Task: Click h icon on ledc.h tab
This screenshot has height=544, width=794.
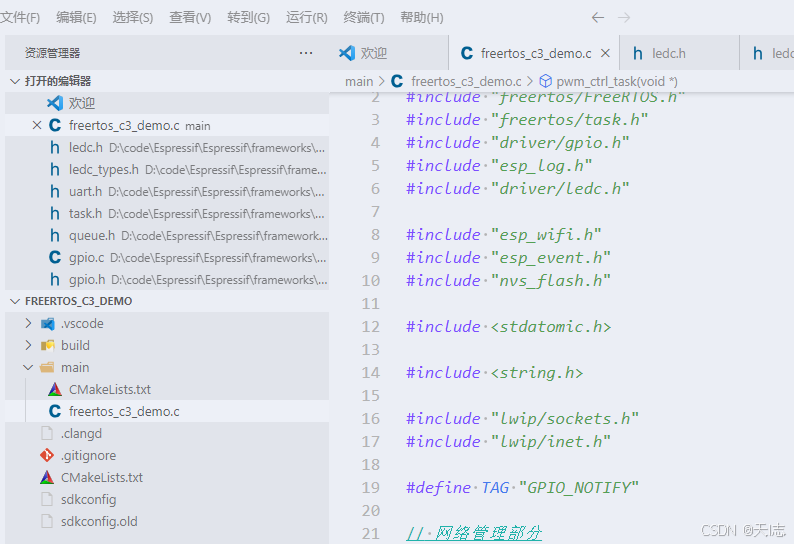Action: (638, 53)
